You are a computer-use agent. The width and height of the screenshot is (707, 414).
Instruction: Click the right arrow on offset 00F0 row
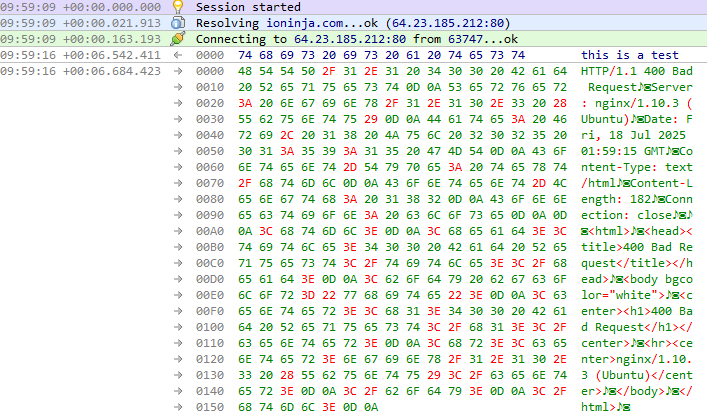[178, 311]
